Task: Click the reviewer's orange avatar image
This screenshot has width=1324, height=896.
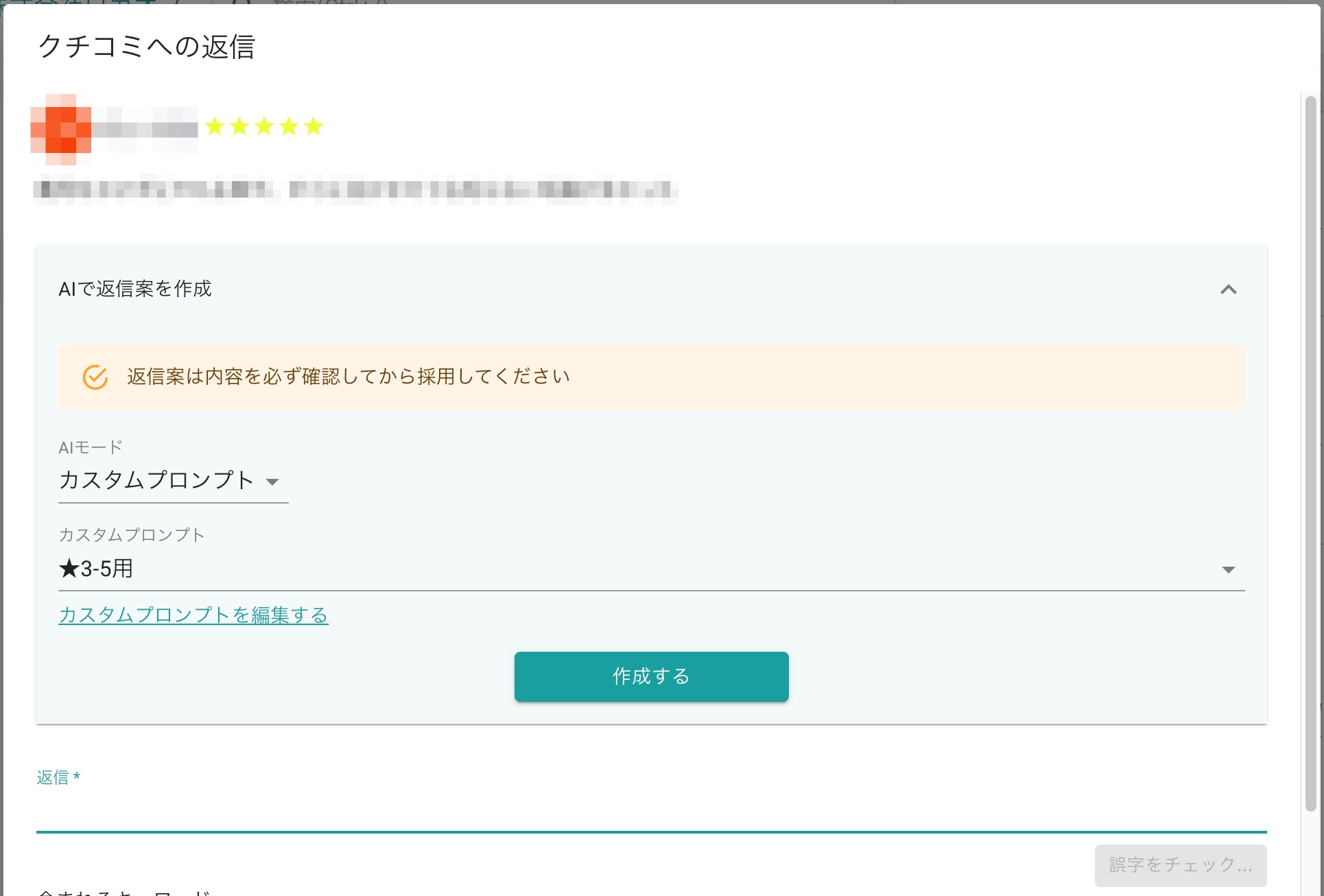Action: click(x=61, y=130)
